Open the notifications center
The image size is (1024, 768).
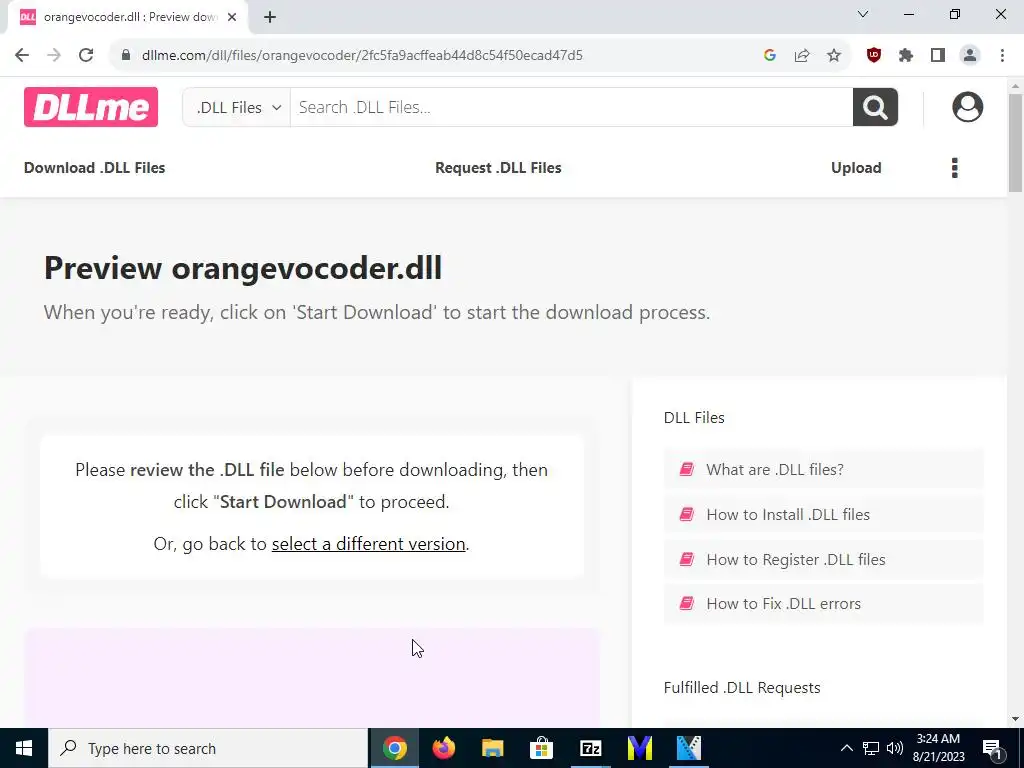pyautogui.click(x=992, y=748)
